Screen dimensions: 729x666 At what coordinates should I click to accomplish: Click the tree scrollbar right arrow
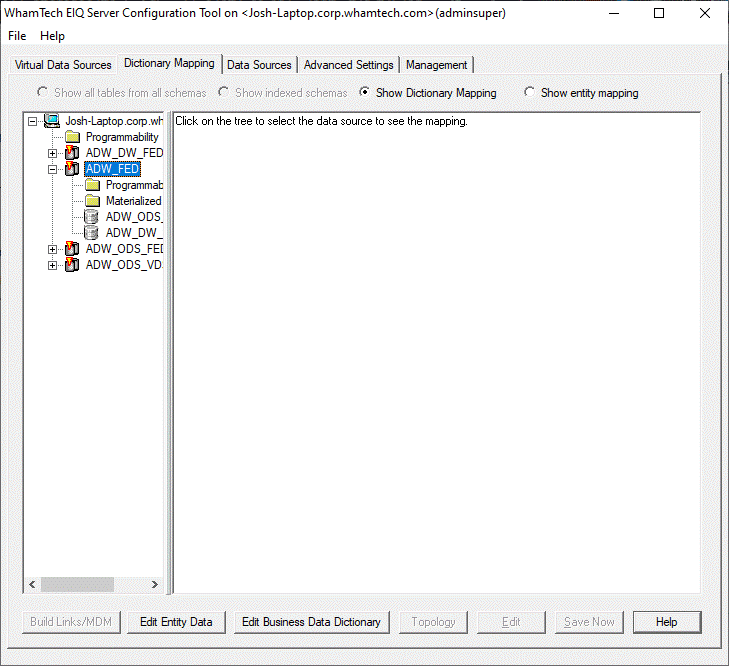coord(155,585)
